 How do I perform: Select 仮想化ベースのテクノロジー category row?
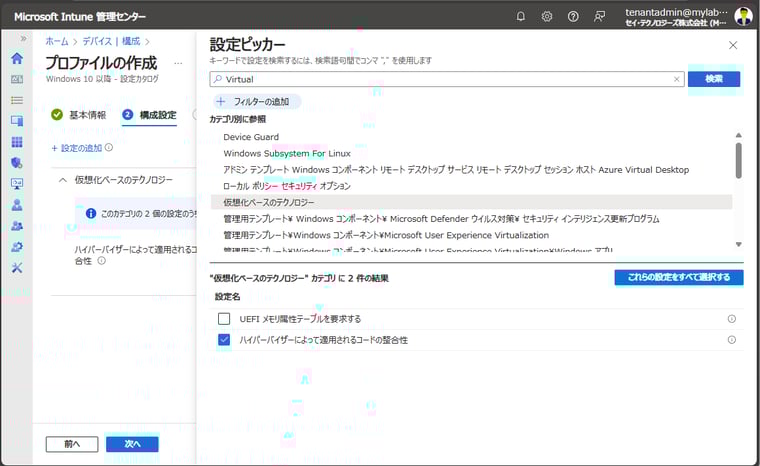pyautogui.click(x=471, y=202)
